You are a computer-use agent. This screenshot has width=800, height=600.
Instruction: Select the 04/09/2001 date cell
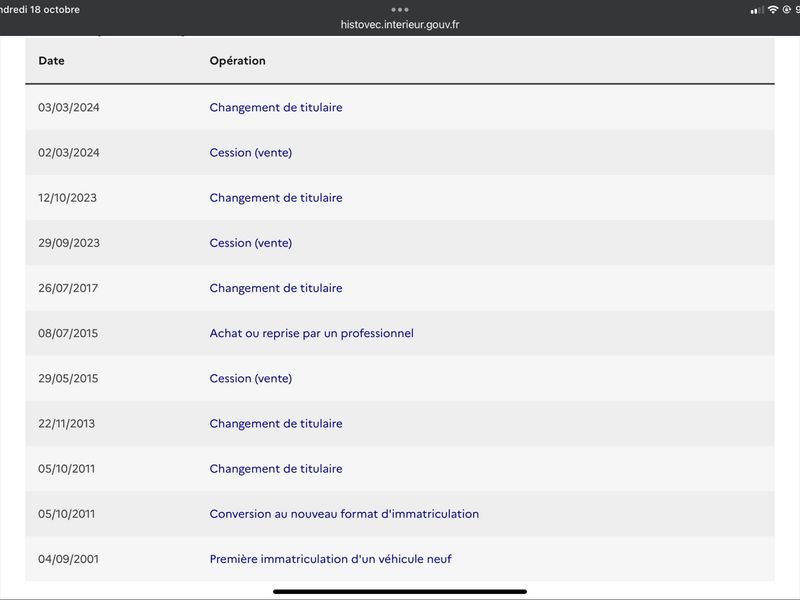68,559
